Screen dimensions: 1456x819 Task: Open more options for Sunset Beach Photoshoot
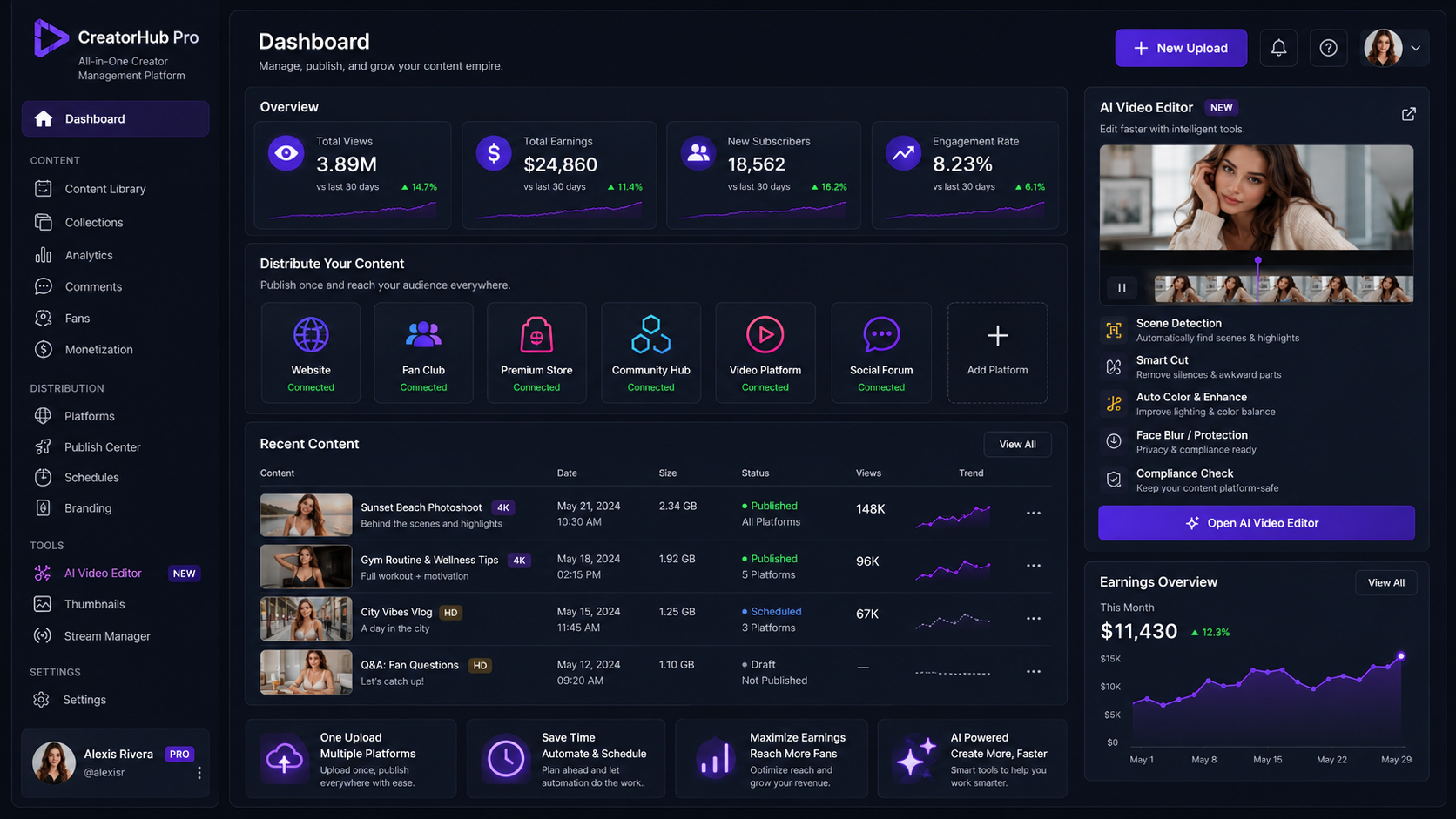[x=1034, y=513]
